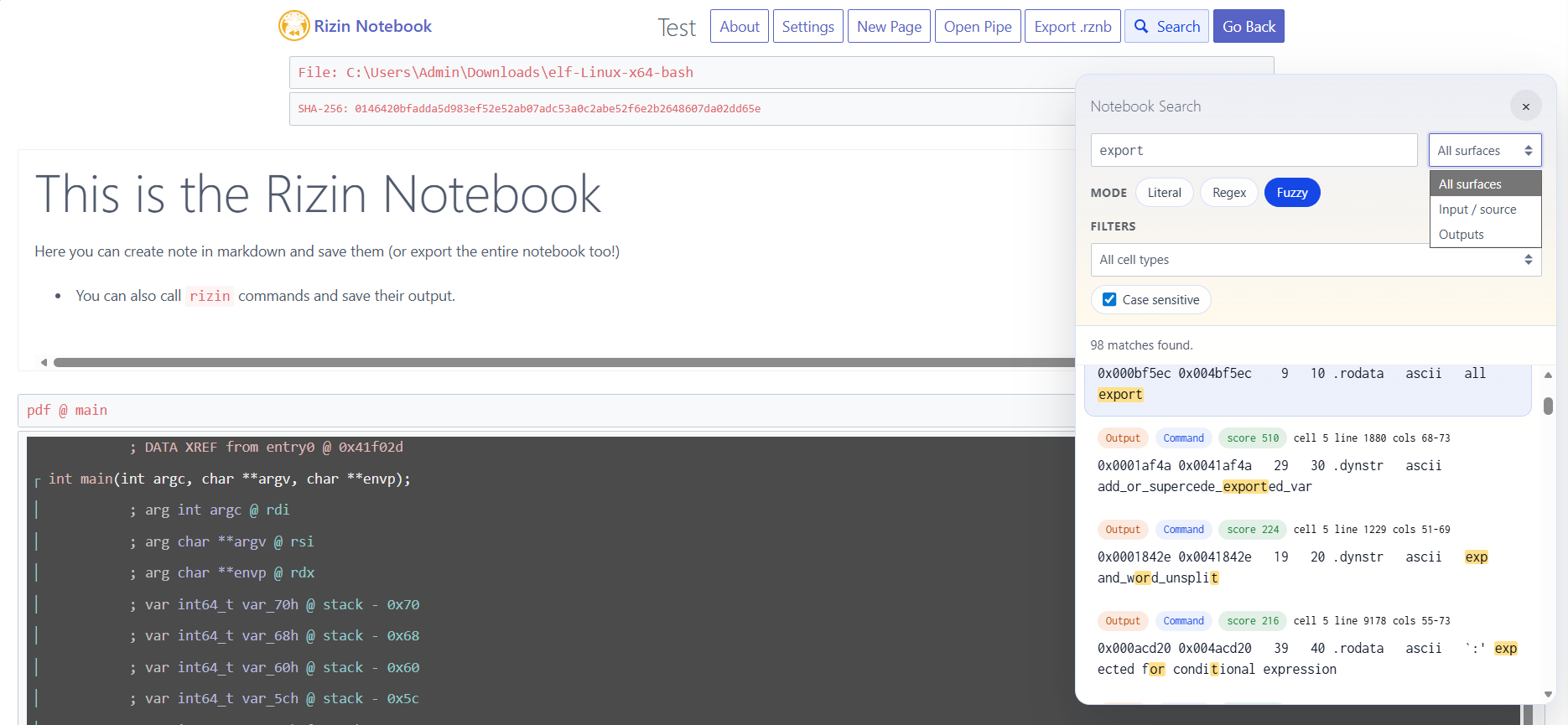Open the All cell types dropdown
Image resolution: width=1568 pixels, height=725 pixels.
[x=1316, y=260]
